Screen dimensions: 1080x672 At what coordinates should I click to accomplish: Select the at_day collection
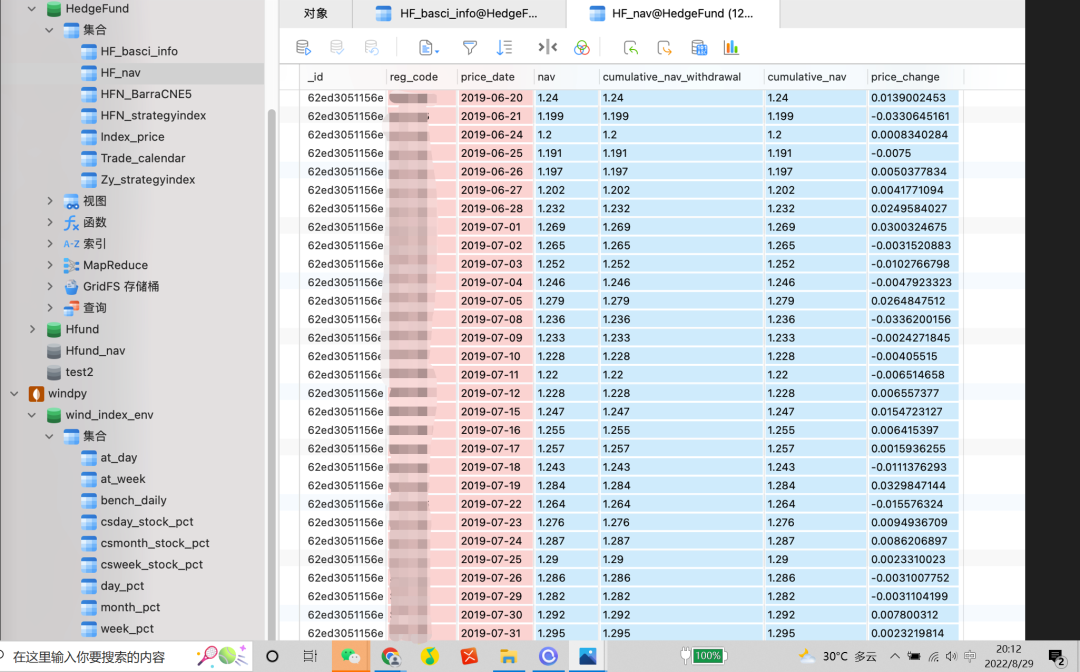tap(118, 457)
